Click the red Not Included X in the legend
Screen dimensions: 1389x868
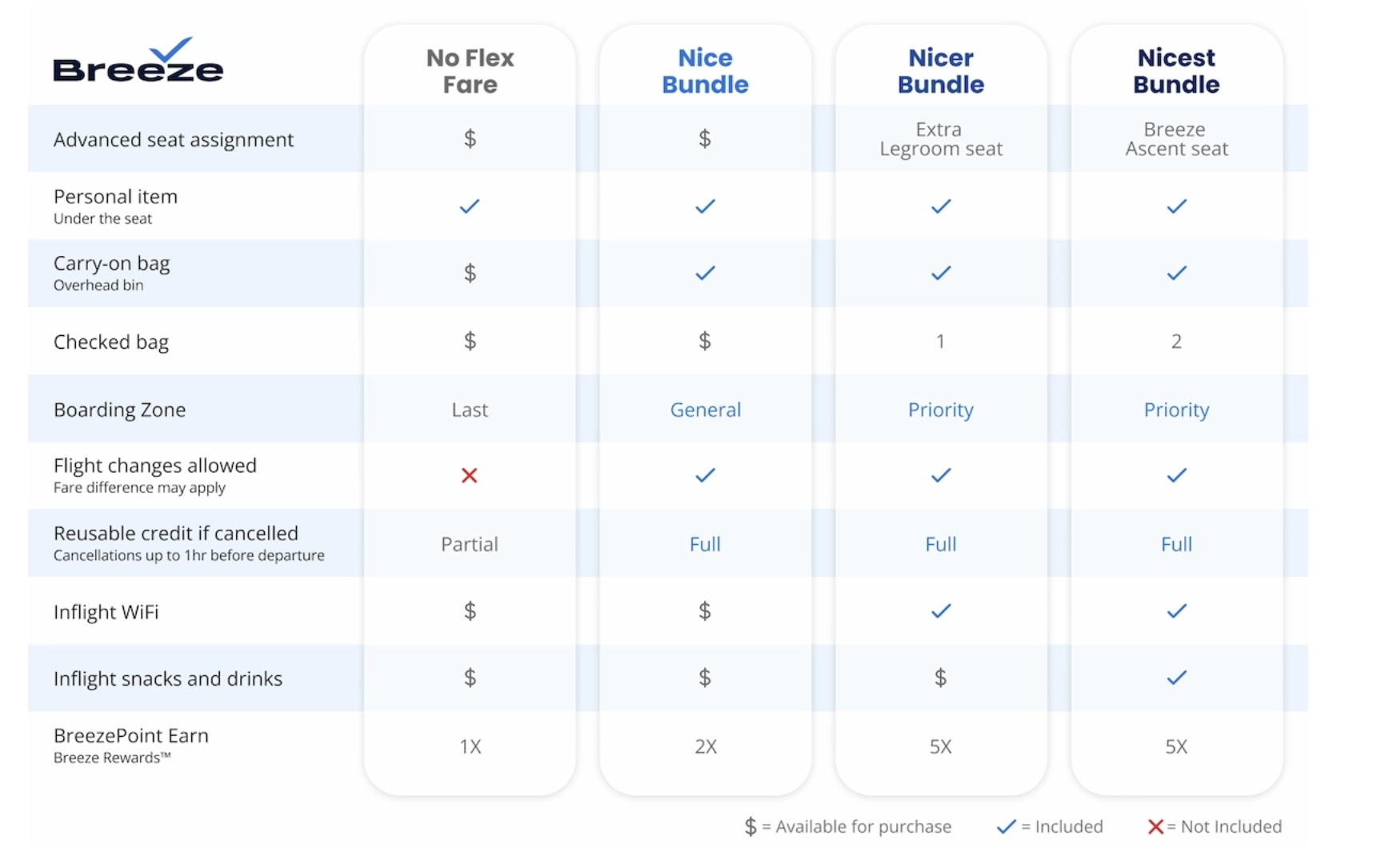coord(1155,827)
